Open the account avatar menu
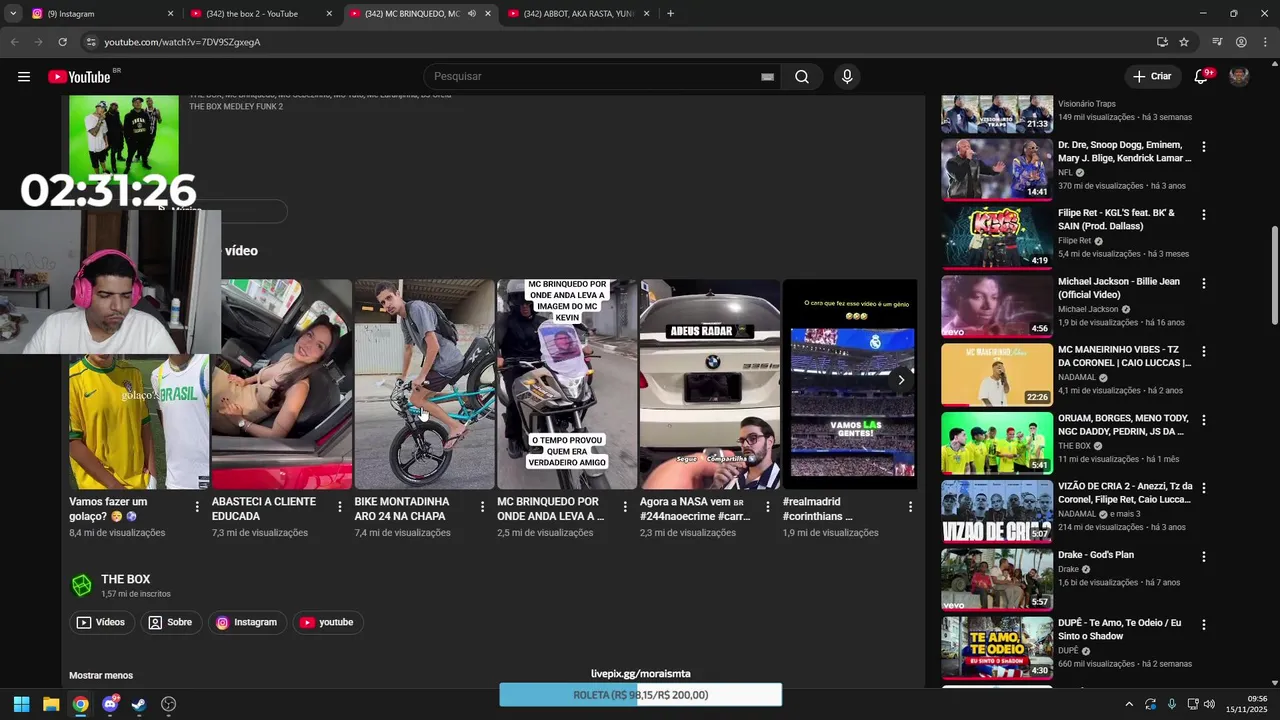 [1239, 77]
